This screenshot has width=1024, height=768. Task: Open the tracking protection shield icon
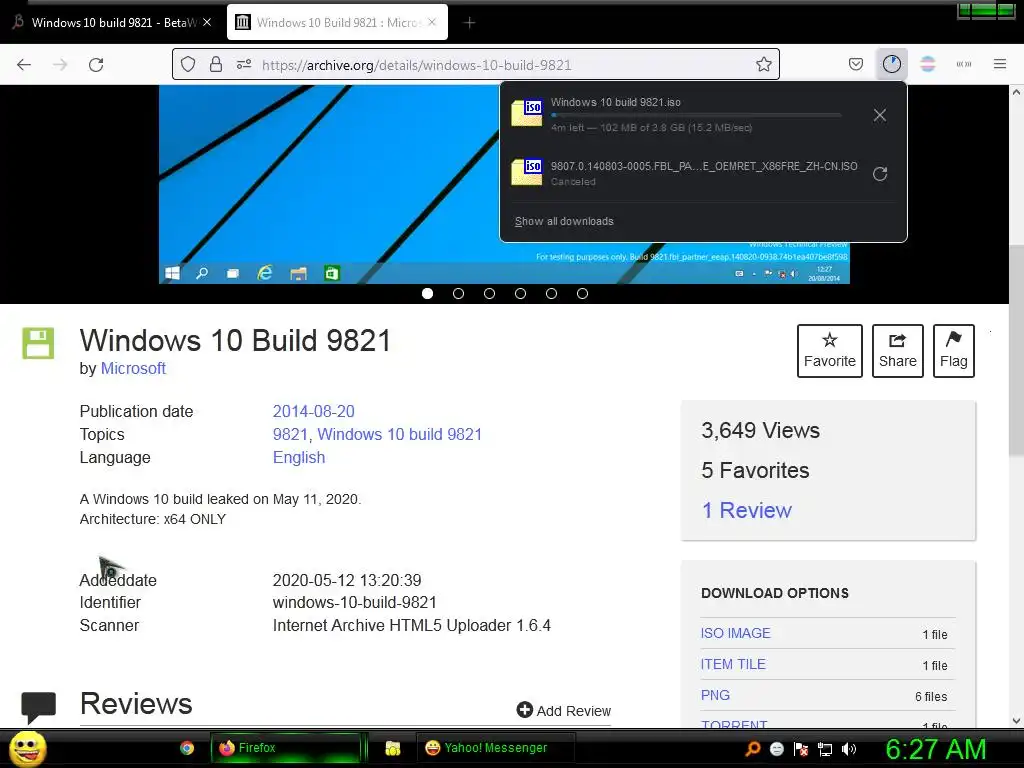[x=188, y=65]
